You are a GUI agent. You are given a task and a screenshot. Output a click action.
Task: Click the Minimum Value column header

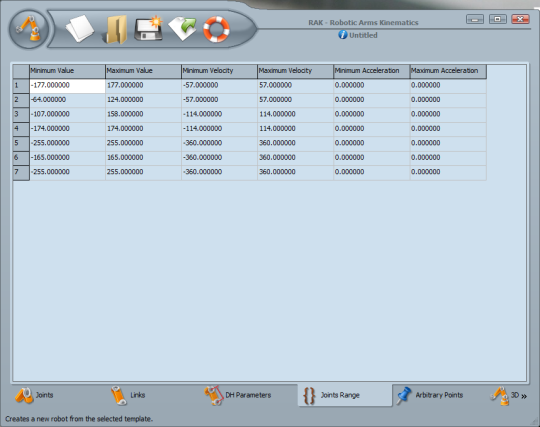67,71
